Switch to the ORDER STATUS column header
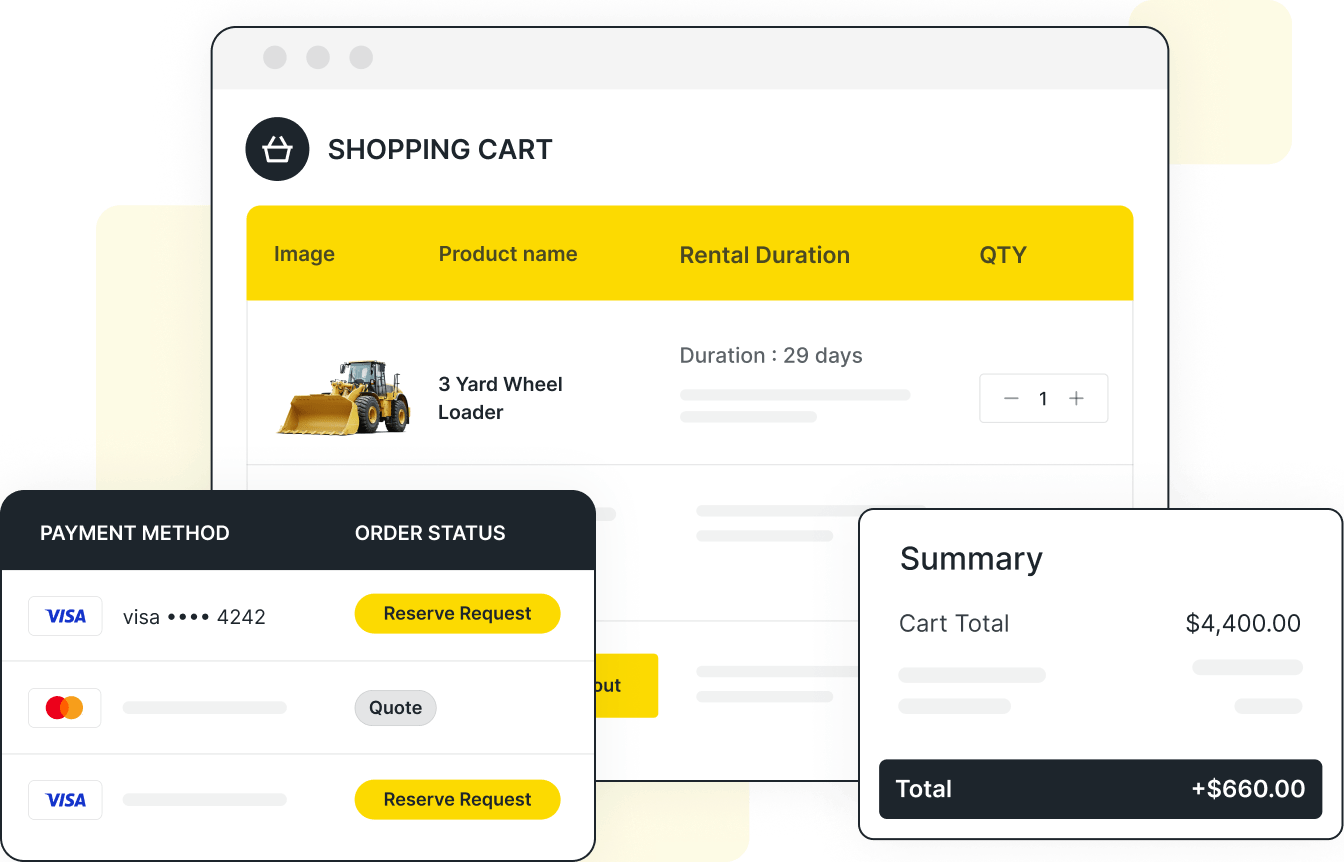 [430, 533]
